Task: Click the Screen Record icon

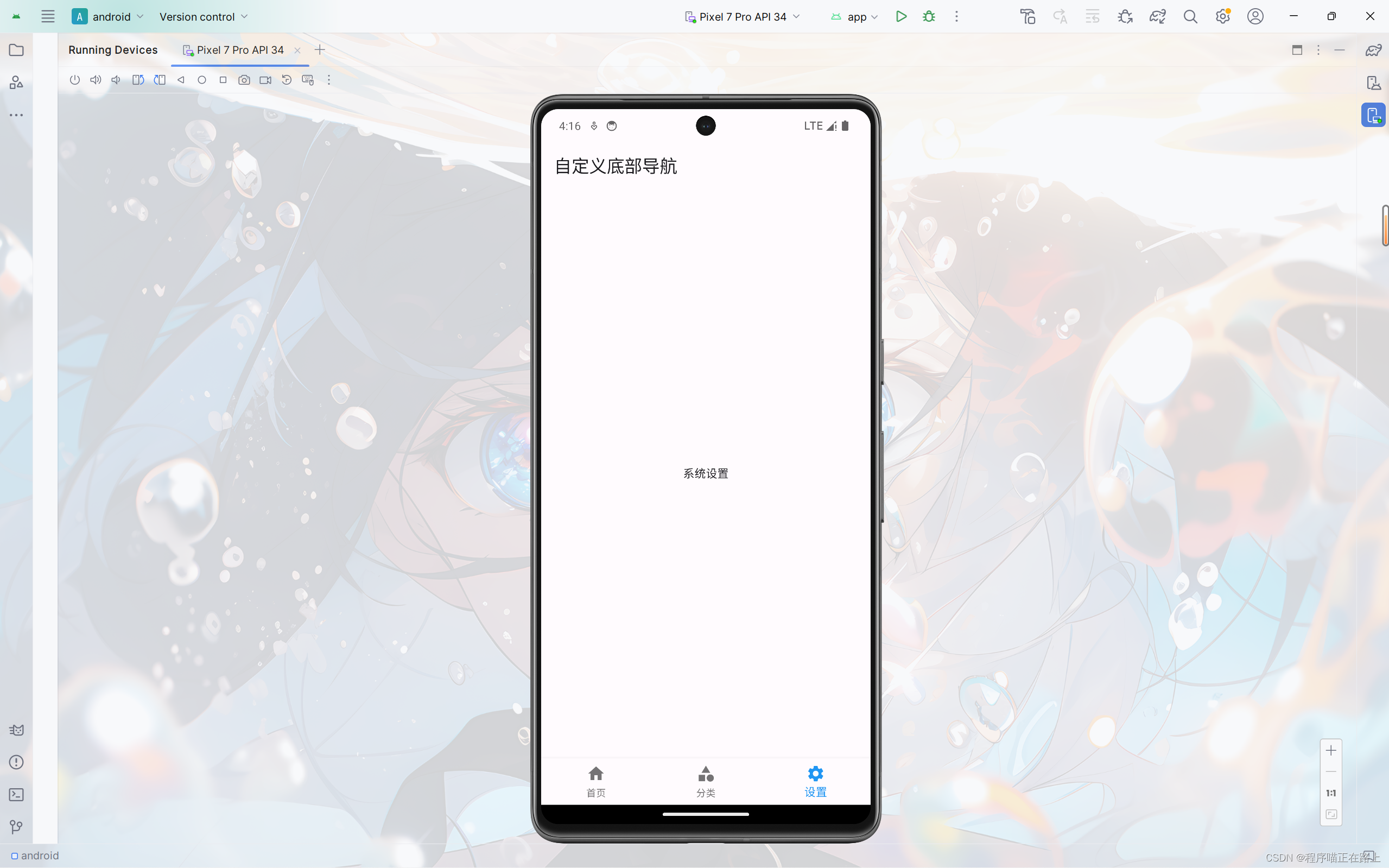Action: pyautogui.click(x=266, y=80)
